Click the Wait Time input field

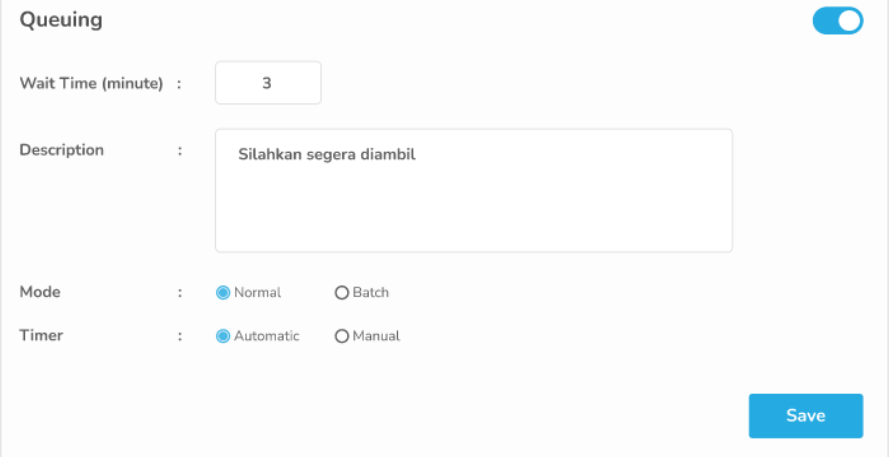(x=268, y=83)
